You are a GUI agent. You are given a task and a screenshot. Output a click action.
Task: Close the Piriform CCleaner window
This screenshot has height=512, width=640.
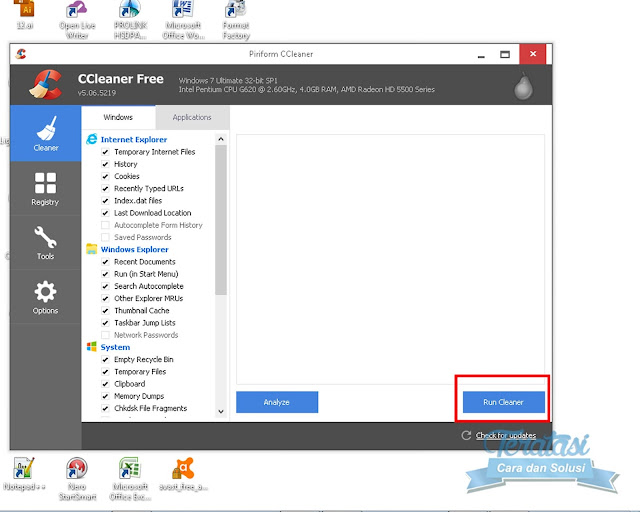533,54
